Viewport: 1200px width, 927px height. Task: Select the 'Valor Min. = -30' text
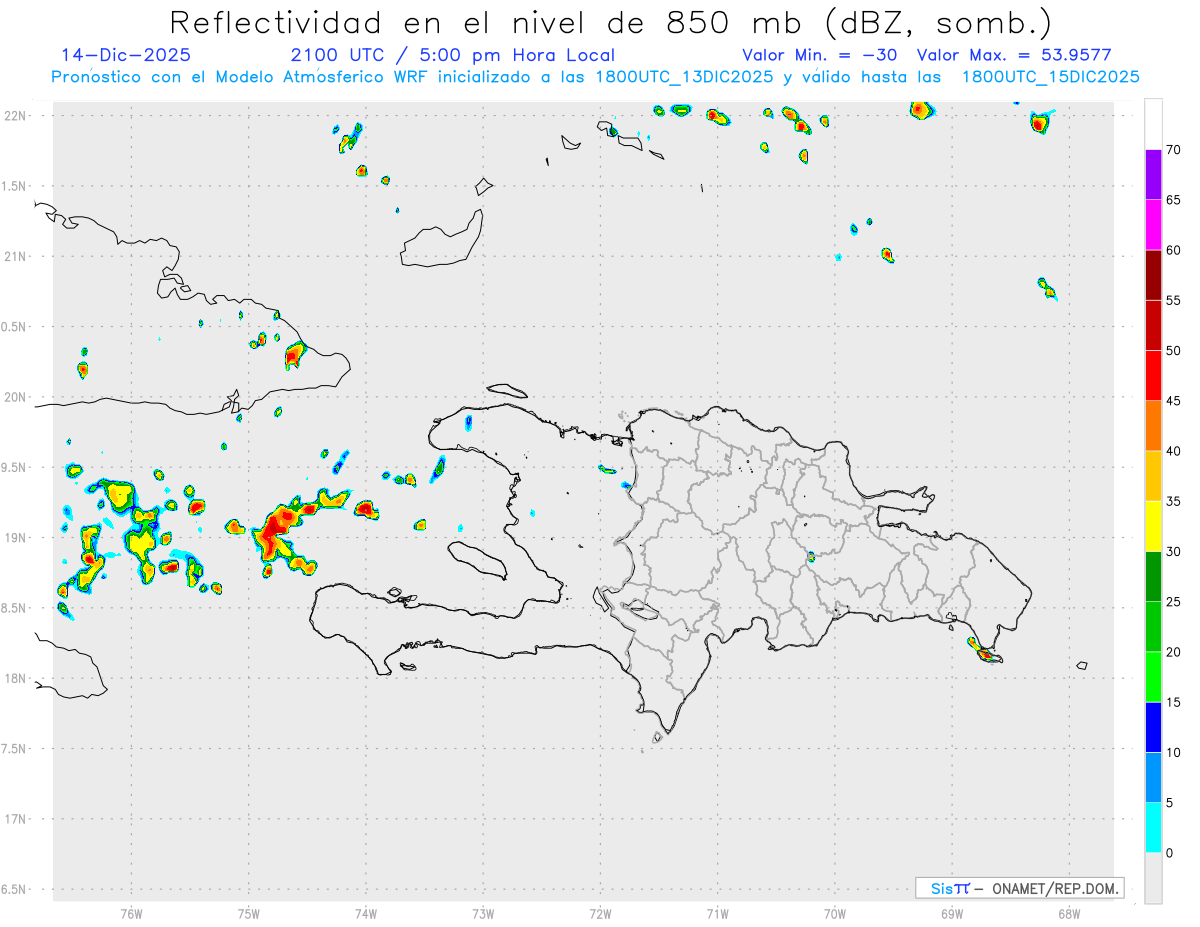coord(820,55)
